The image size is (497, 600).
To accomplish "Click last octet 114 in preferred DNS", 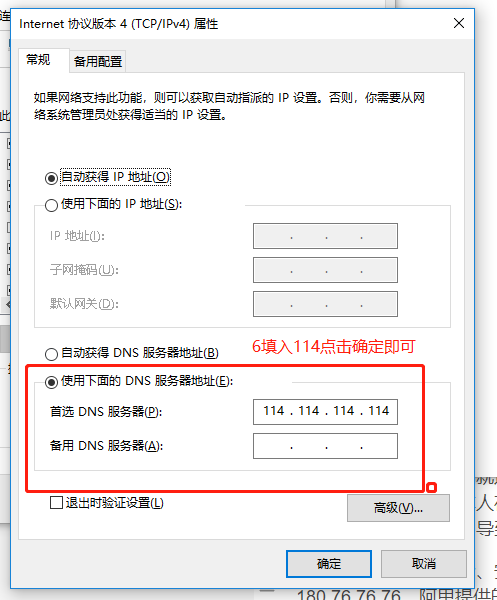I will (x=378, y=411).
